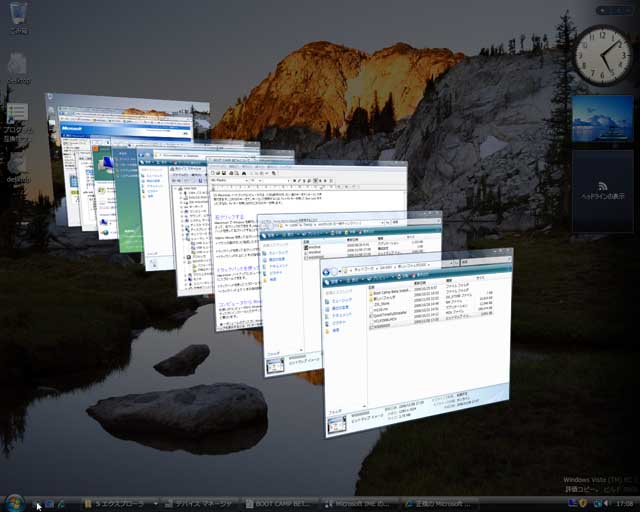Open the プログラム互換性 desktop icon
This screenshot has height=512, width=640.
click(x=18, y=122)
